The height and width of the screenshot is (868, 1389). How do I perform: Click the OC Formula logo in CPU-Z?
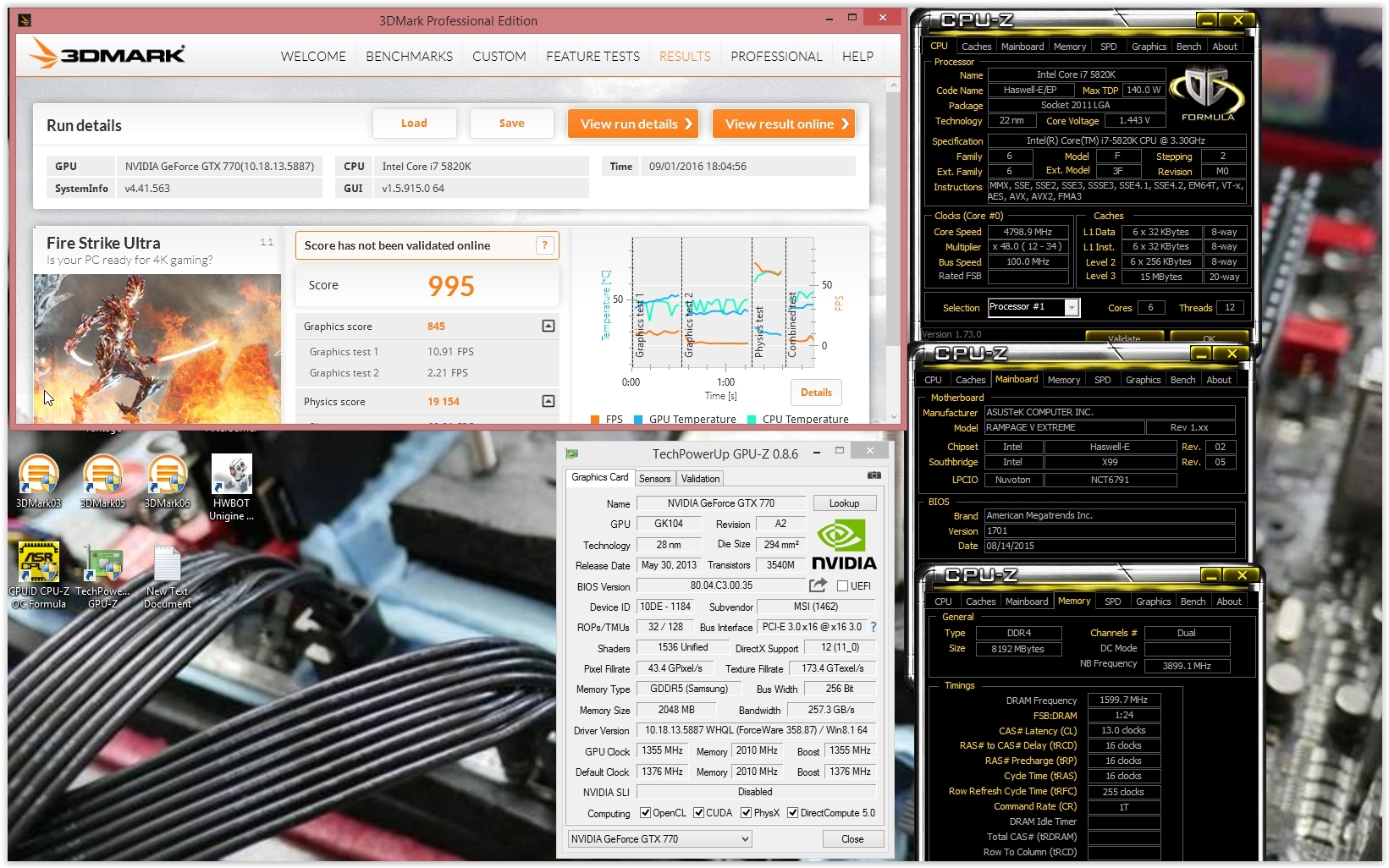[x=1208, y=95]
